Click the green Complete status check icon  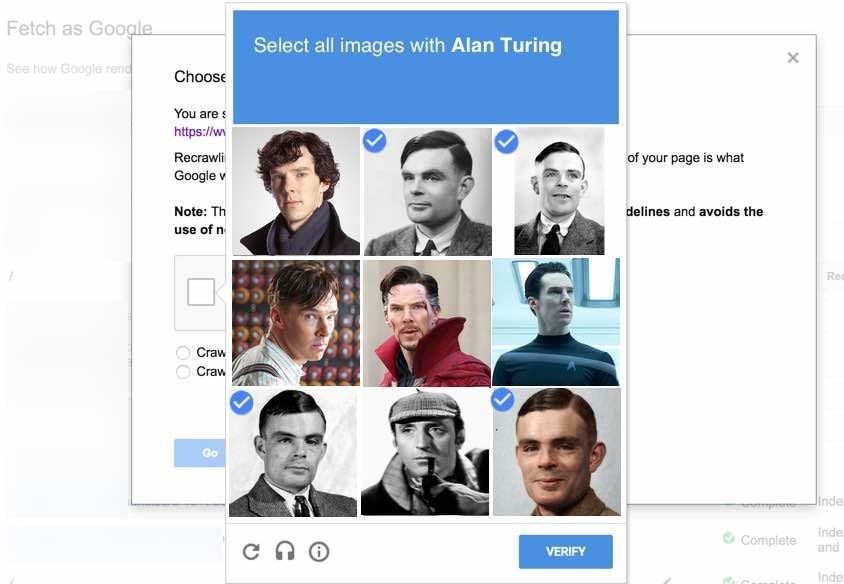point(729,539)
